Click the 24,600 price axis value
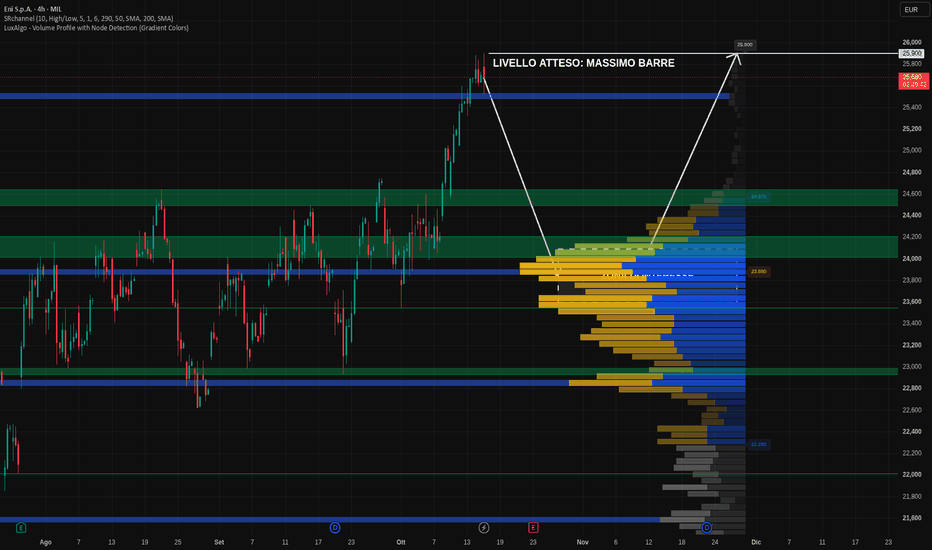 coord(912,194)
